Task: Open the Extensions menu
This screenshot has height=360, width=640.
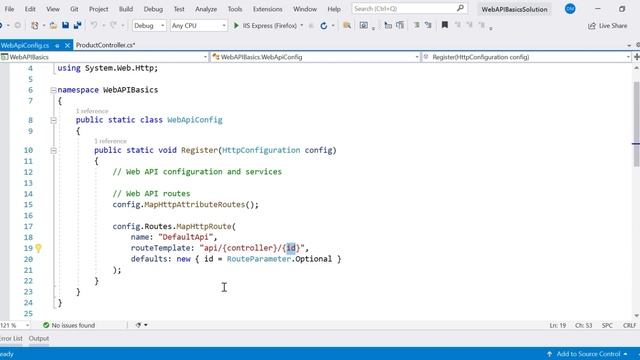Action: click(267, 9)
